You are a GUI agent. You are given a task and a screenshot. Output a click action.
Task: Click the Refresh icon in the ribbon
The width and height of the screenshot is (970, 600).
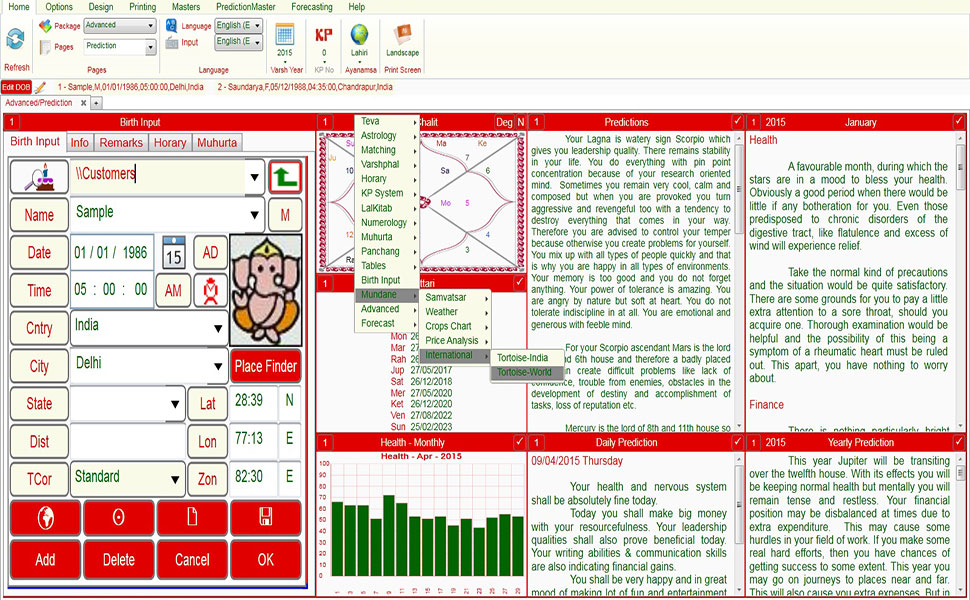point(15,39)
